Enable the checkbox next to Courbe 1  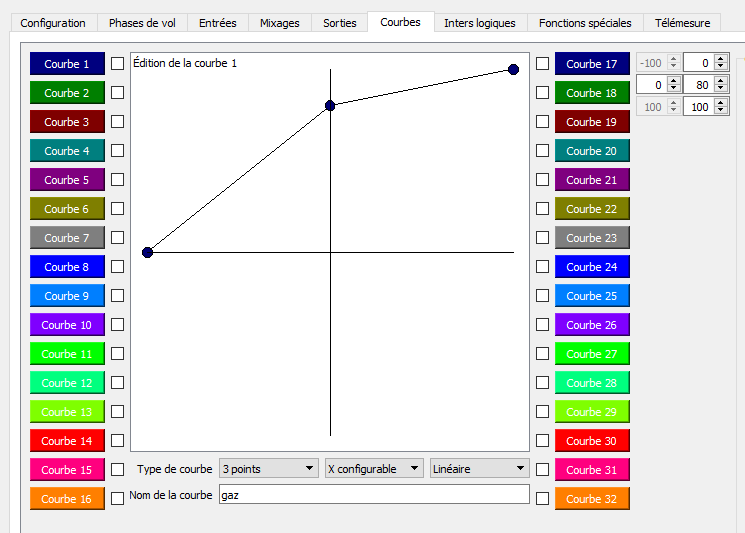pyautogui.click(x=117, y=64)
